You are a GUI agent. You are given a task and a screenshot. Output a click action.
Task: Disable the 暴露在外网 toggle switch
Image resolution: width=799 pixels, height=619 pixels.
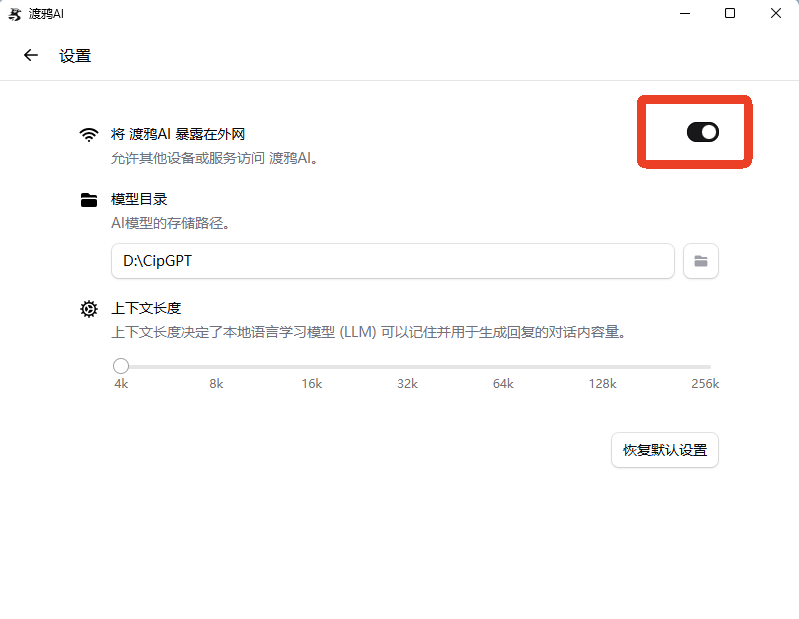tap(702, 132)
